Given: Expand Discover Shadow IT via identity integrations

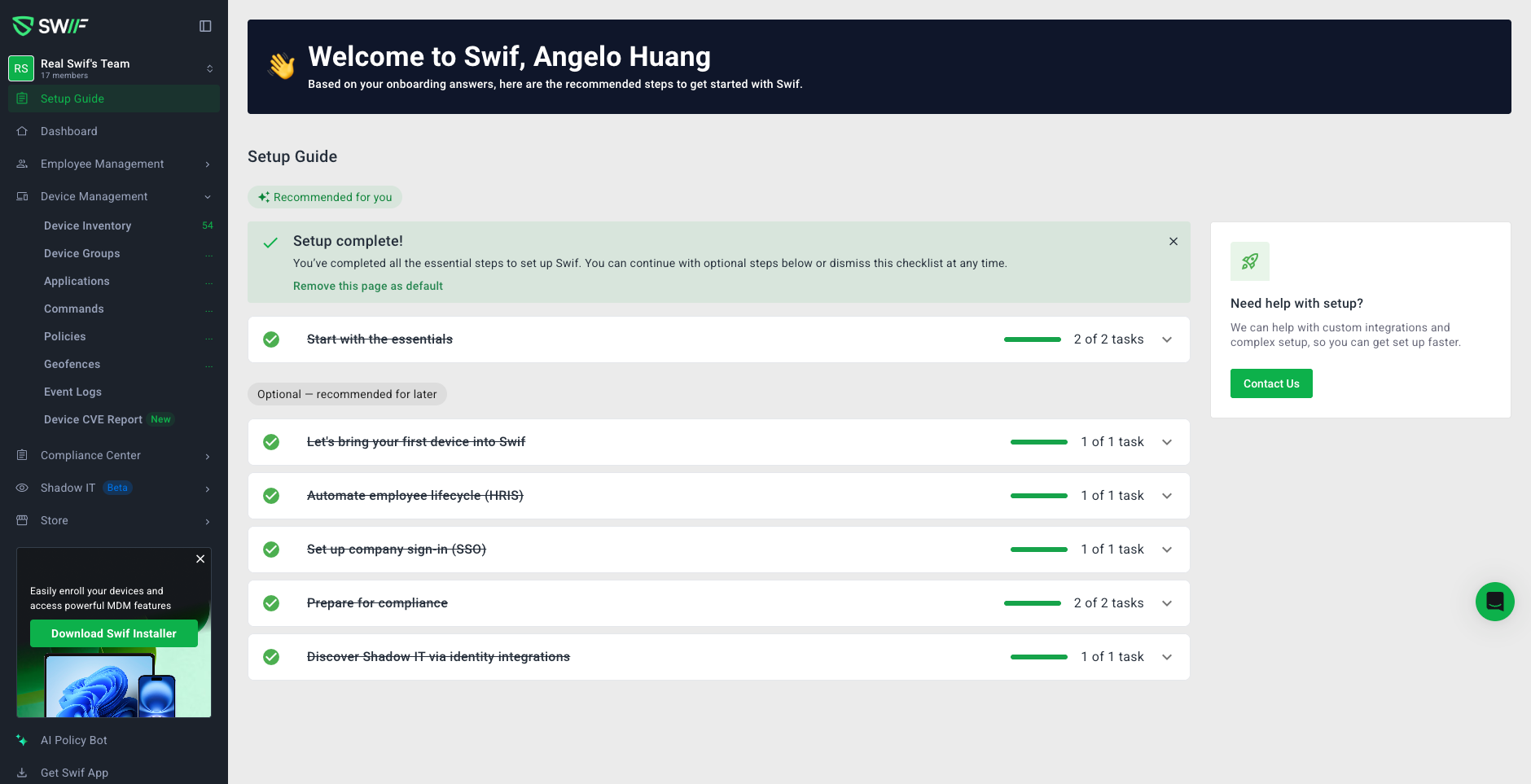Looking at the screenshot, I should 1167,657.
